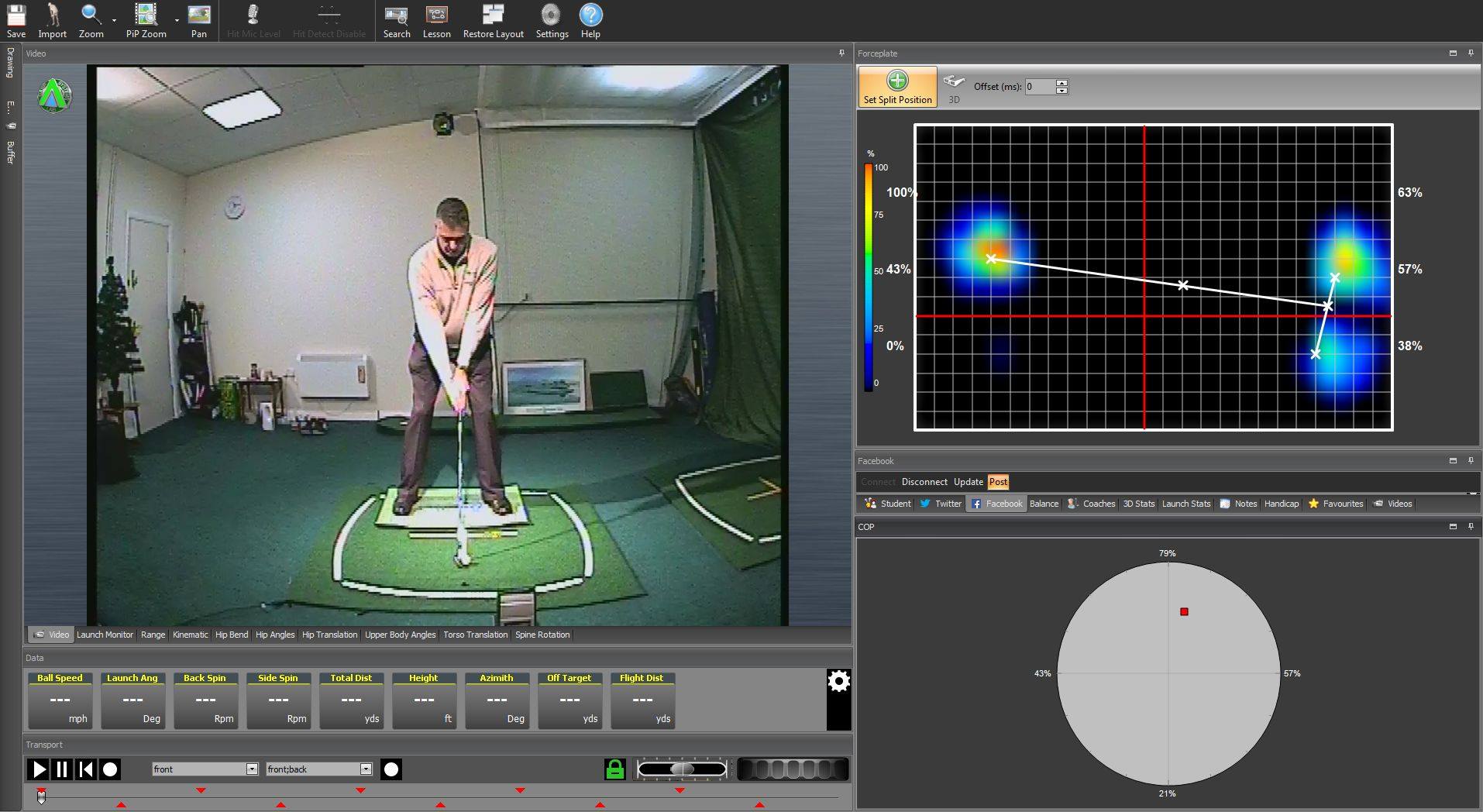Open the 'front' camera dropdown

(252, 769)
